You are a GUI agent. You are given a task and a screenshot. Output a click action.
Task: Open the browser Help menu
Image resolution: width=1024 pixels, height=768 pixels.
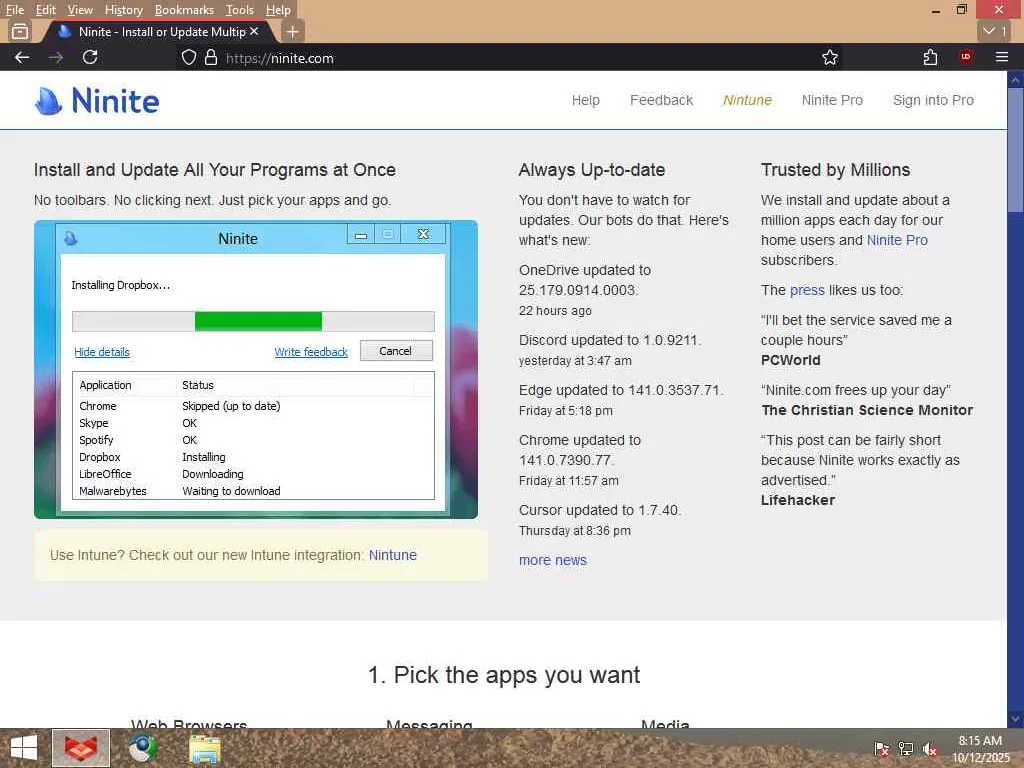[x=278, y=10]
